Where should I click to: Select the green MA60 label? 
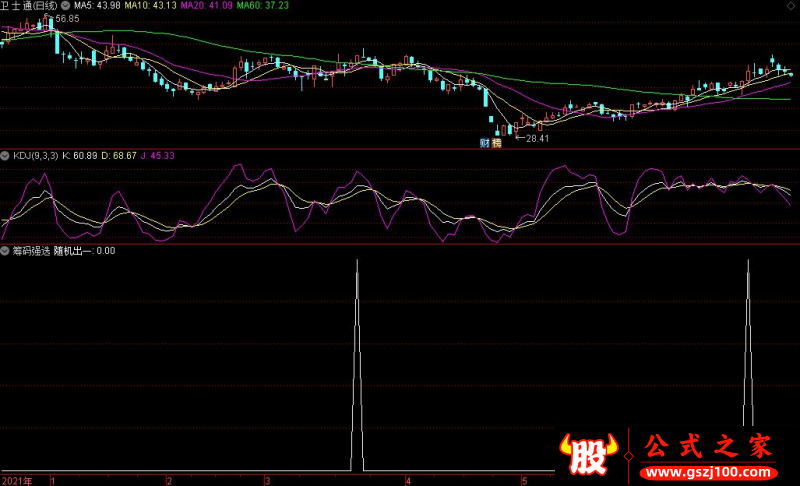pyautogui.click(x=264, y=5)
